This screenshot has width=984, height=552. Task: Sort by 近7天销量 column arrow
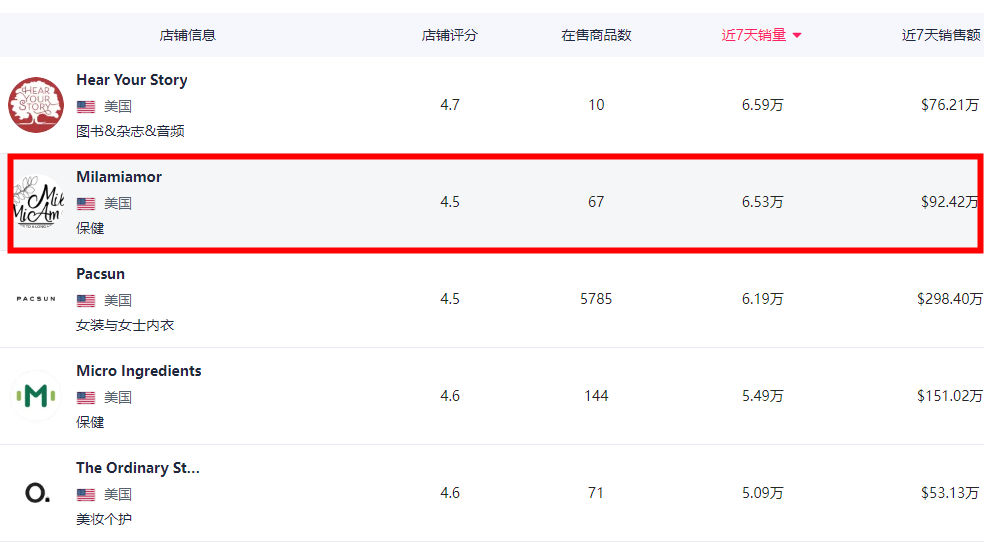click(797, 36)
